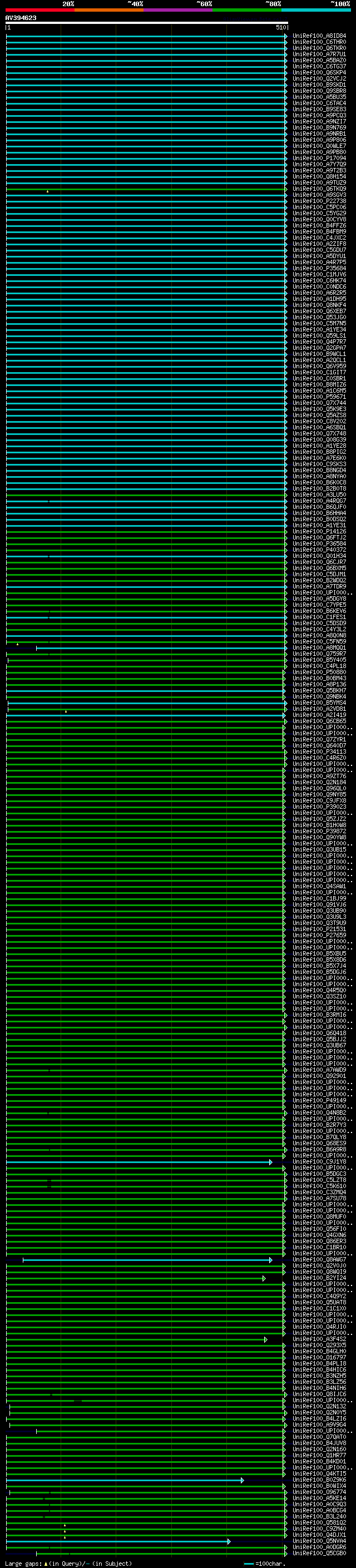Image resolution: width=356 pixels, height=1568 pixels.
Task: Select label UniRef100_A3F4S2
Action: pyautogui.click(x=319, y=1339)
